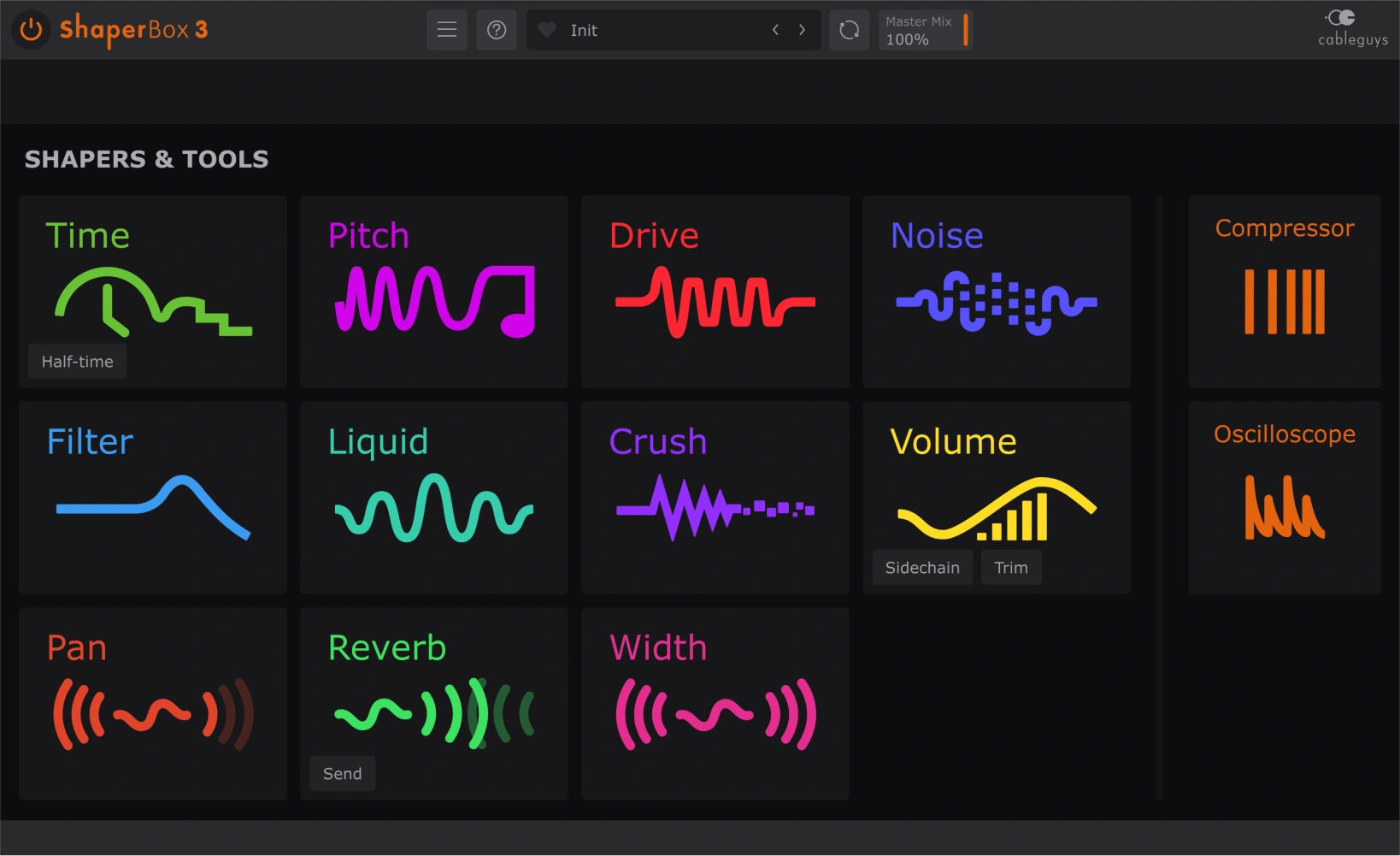Open the Init preset name dropdown
The image size is (1400, 856).
tap(650, 30)
